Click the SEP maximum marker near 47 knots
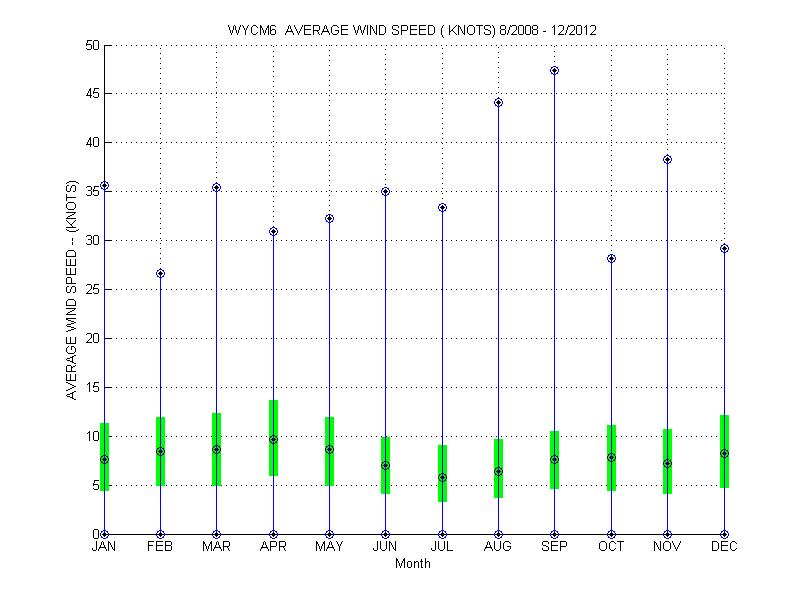 [x=555, y=70]
